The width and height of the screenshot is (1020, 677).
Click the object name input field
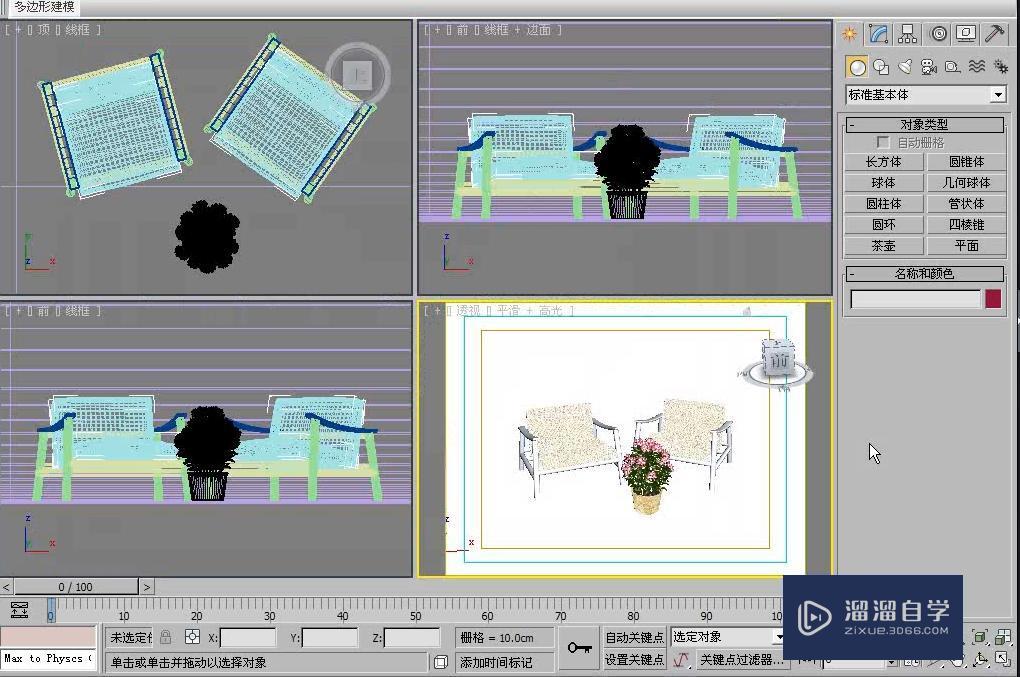point(915,299)
